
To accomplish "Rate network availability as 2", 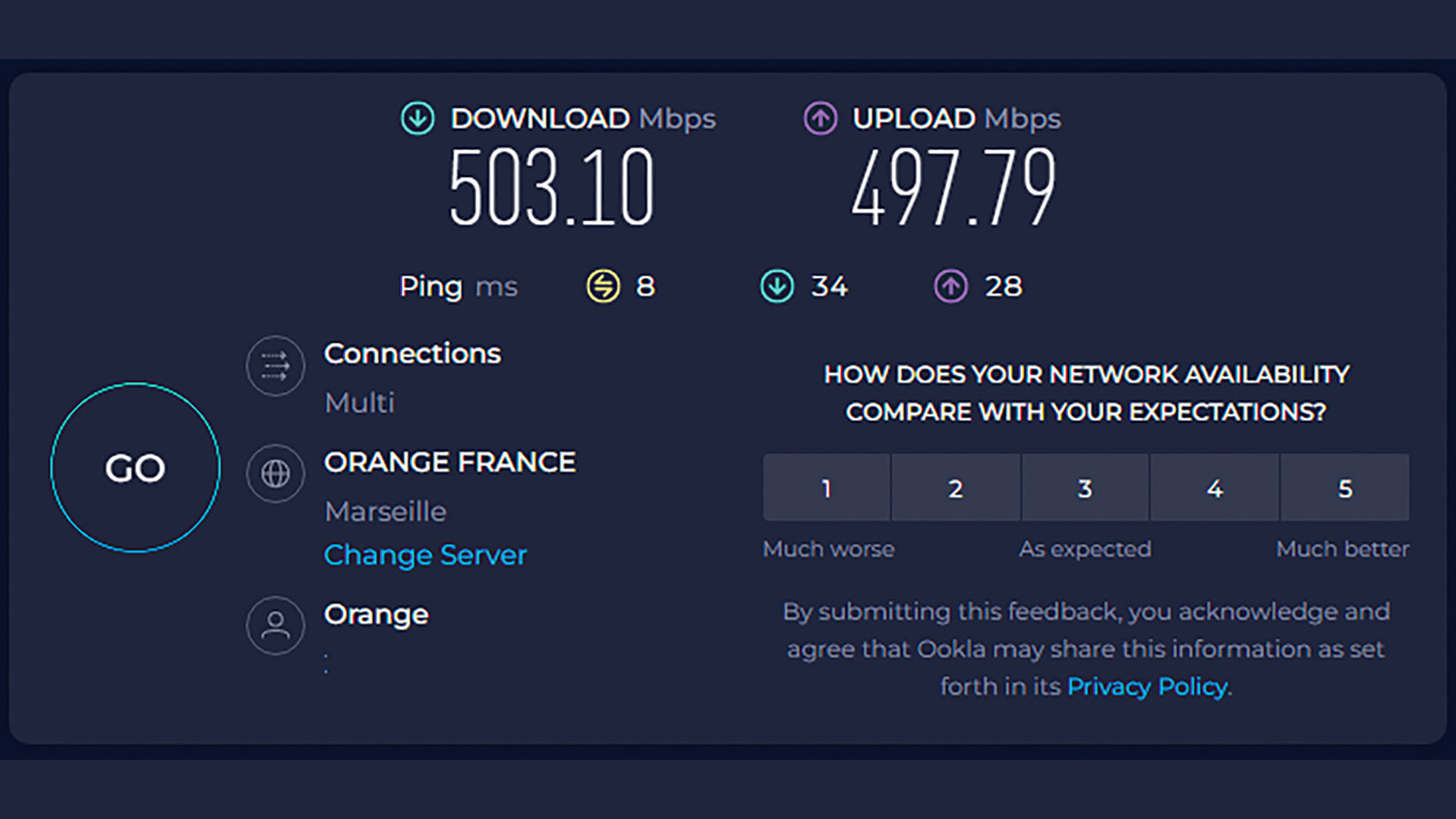I will pos(956,487).
